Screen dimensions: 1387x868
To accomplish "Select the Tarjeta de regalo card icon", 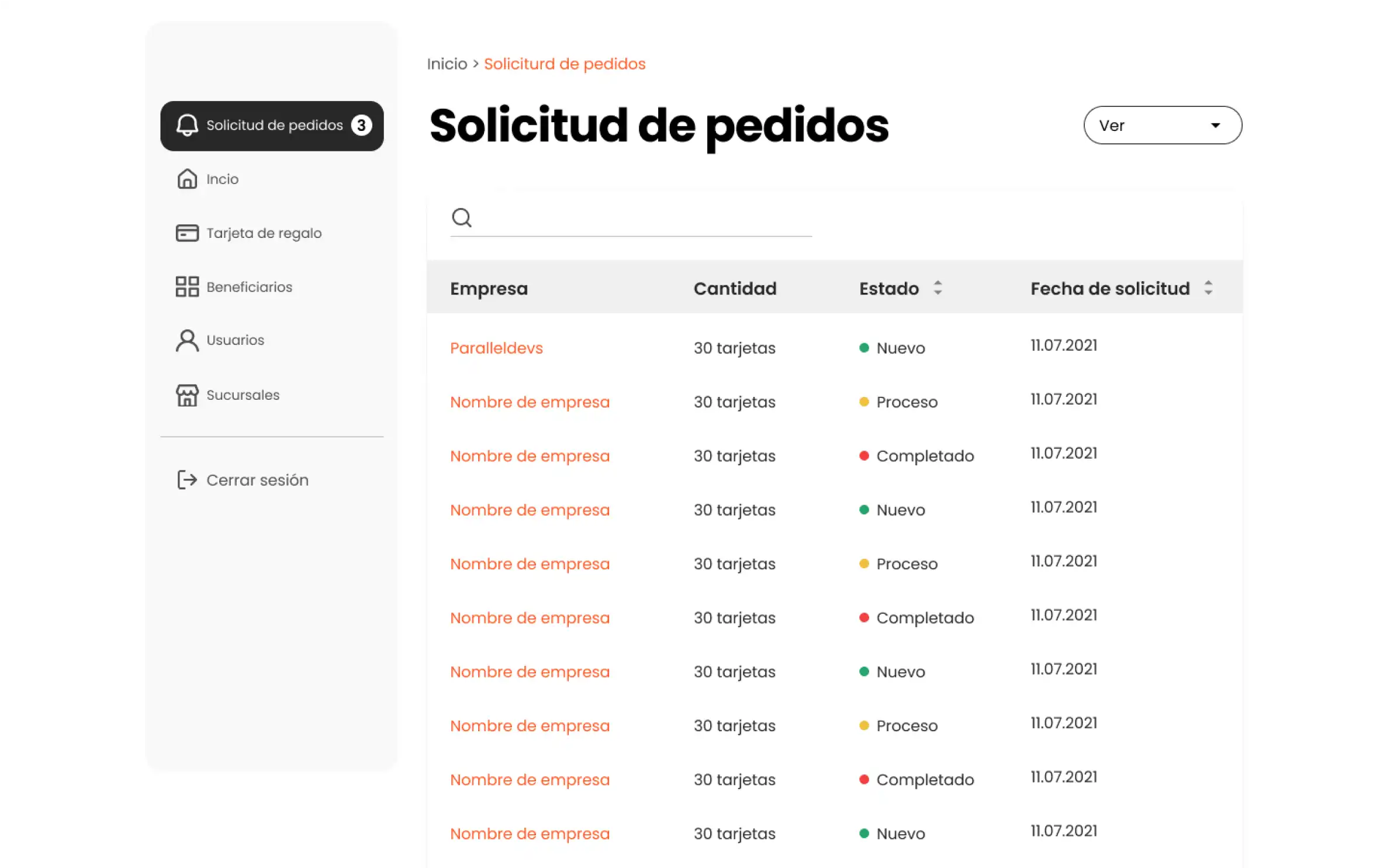I will [x=186, y=233].
